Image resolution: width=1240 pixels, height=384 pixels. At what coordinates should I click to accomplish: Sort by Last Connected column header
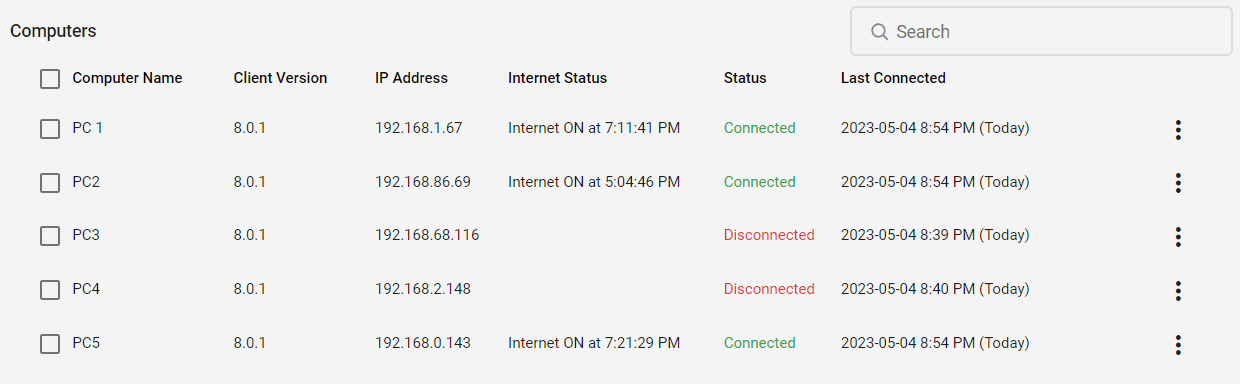pyautogui.click(x=893, y=78)
